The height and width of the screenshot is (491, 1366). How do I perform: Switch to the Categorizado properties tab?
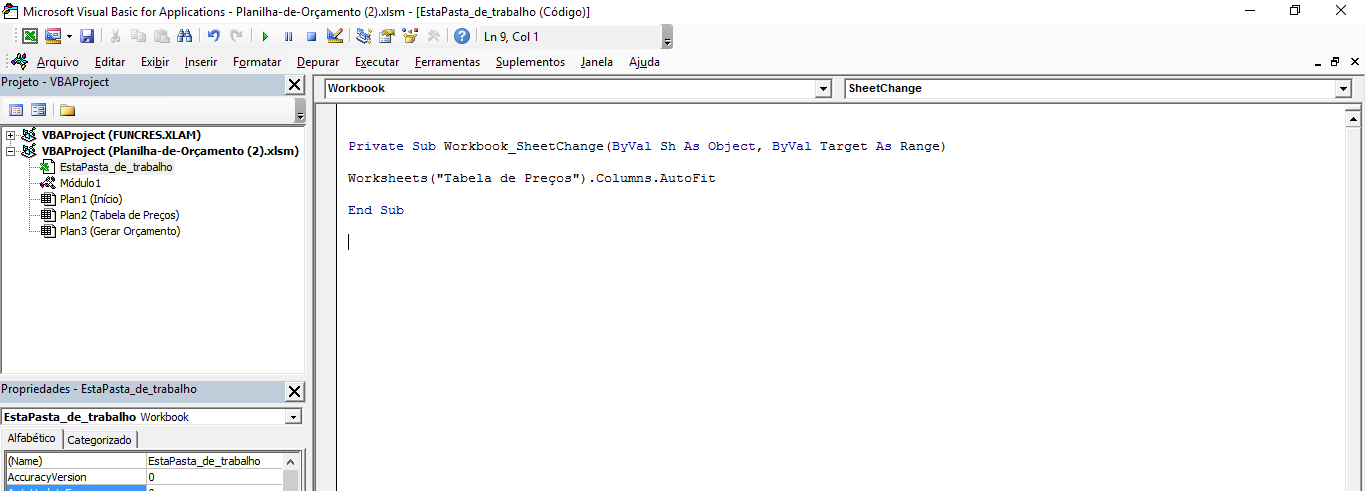pyautogui.click(x=99, y=440)
